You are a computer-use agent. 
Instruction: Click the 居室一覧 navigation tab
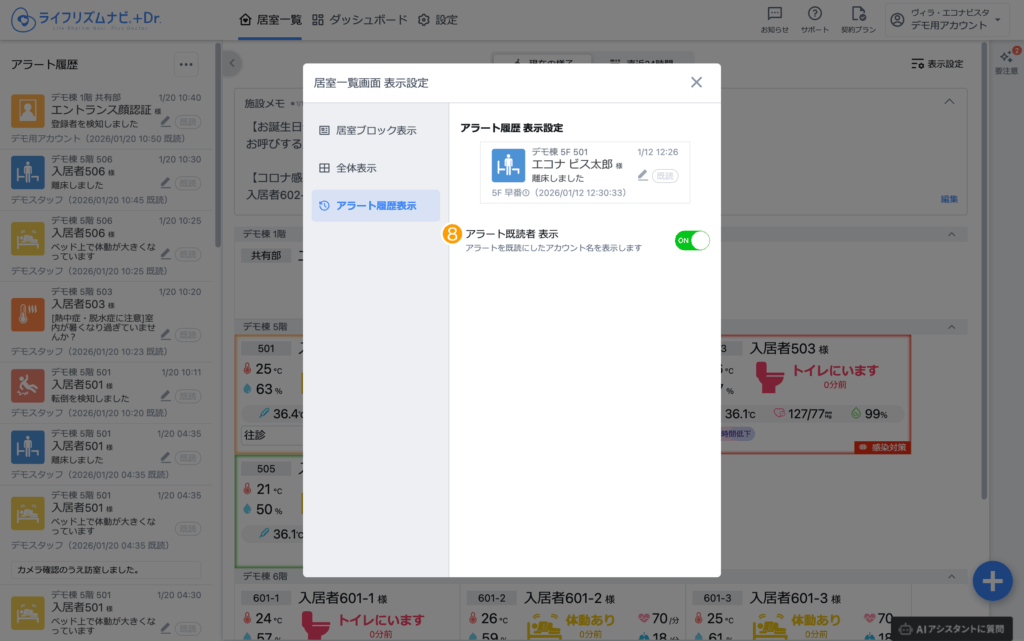(270, 19)
